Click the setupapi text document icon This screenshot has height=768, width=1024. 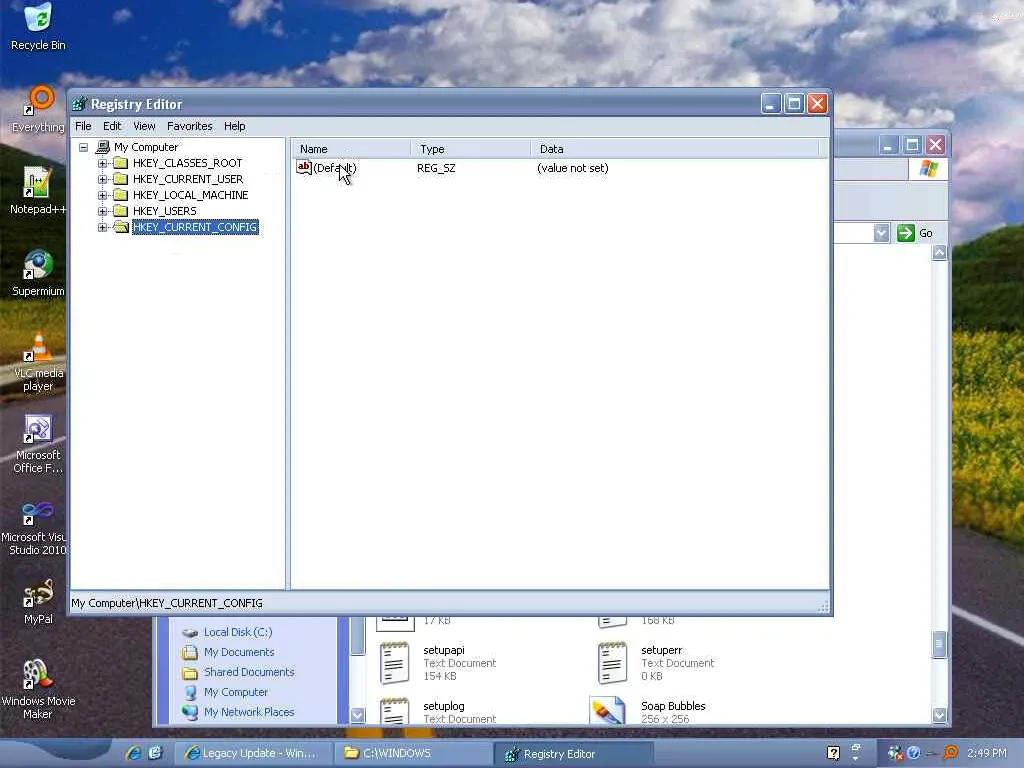point(394,662)
